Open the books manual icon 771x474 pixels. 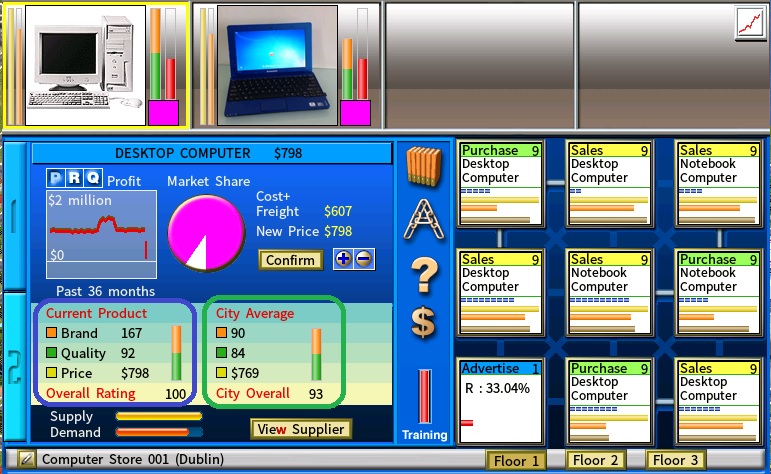pos(424,166)
